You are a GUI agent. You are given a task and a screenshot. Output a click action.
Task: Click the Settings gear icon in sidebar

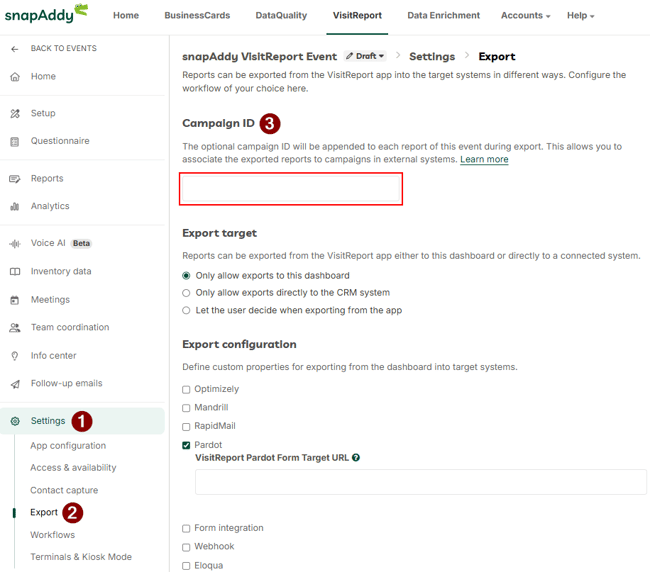pos(15,421)
